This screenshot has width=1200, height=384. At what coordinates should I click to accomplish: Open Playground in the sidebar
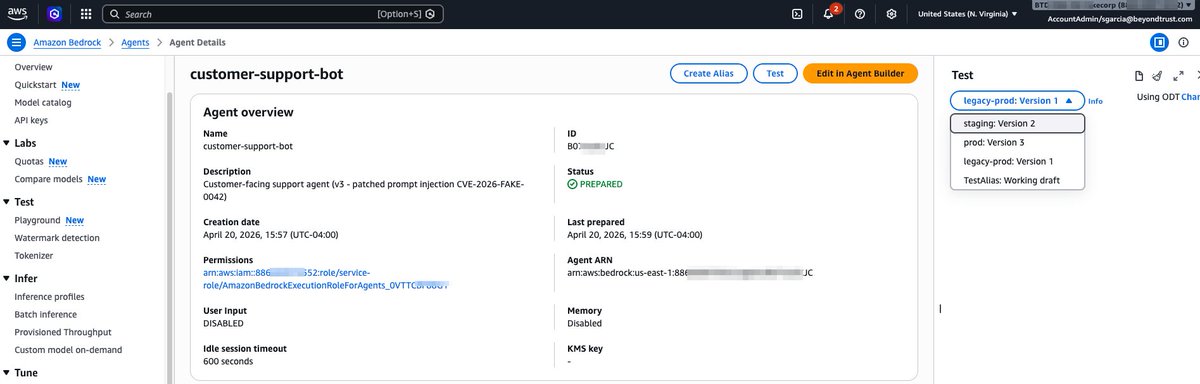[x=37, y=220]
